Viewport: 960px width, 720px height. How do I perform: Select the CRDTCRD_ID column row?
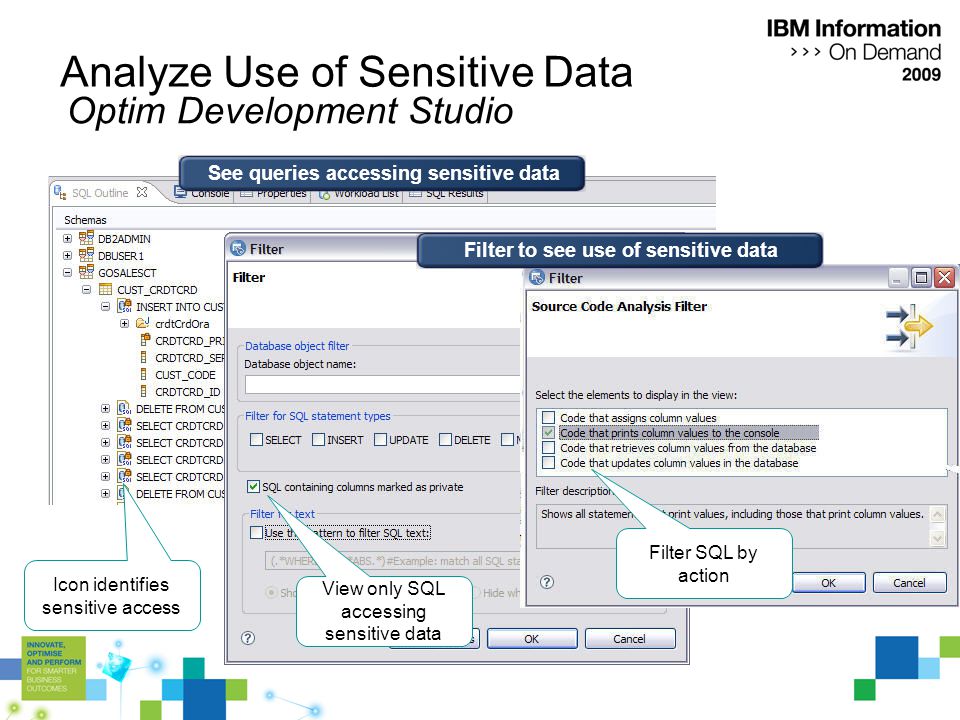(x=180, y=391)
